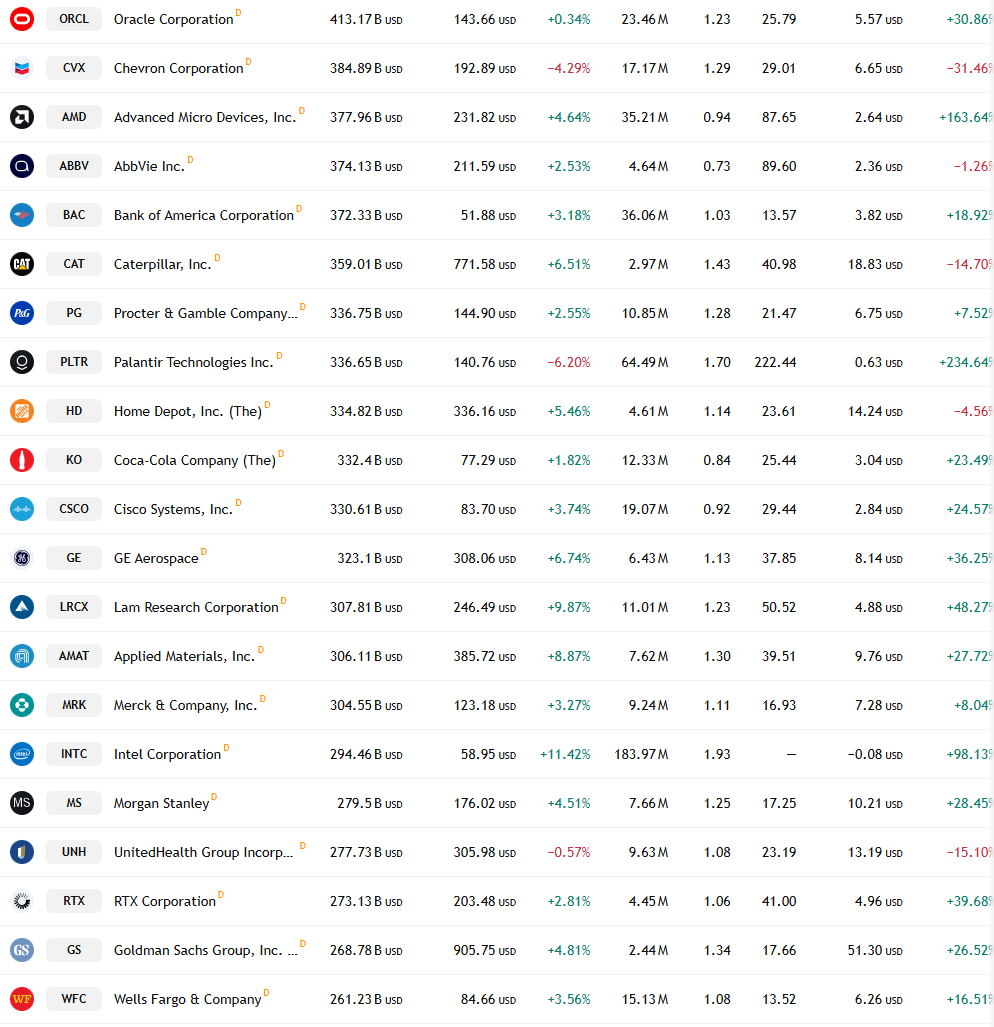The width and height of the screenshot is (994, 1027).
Task: Open the Cisco Systems, Inc. link
Action: pos(174,510)
